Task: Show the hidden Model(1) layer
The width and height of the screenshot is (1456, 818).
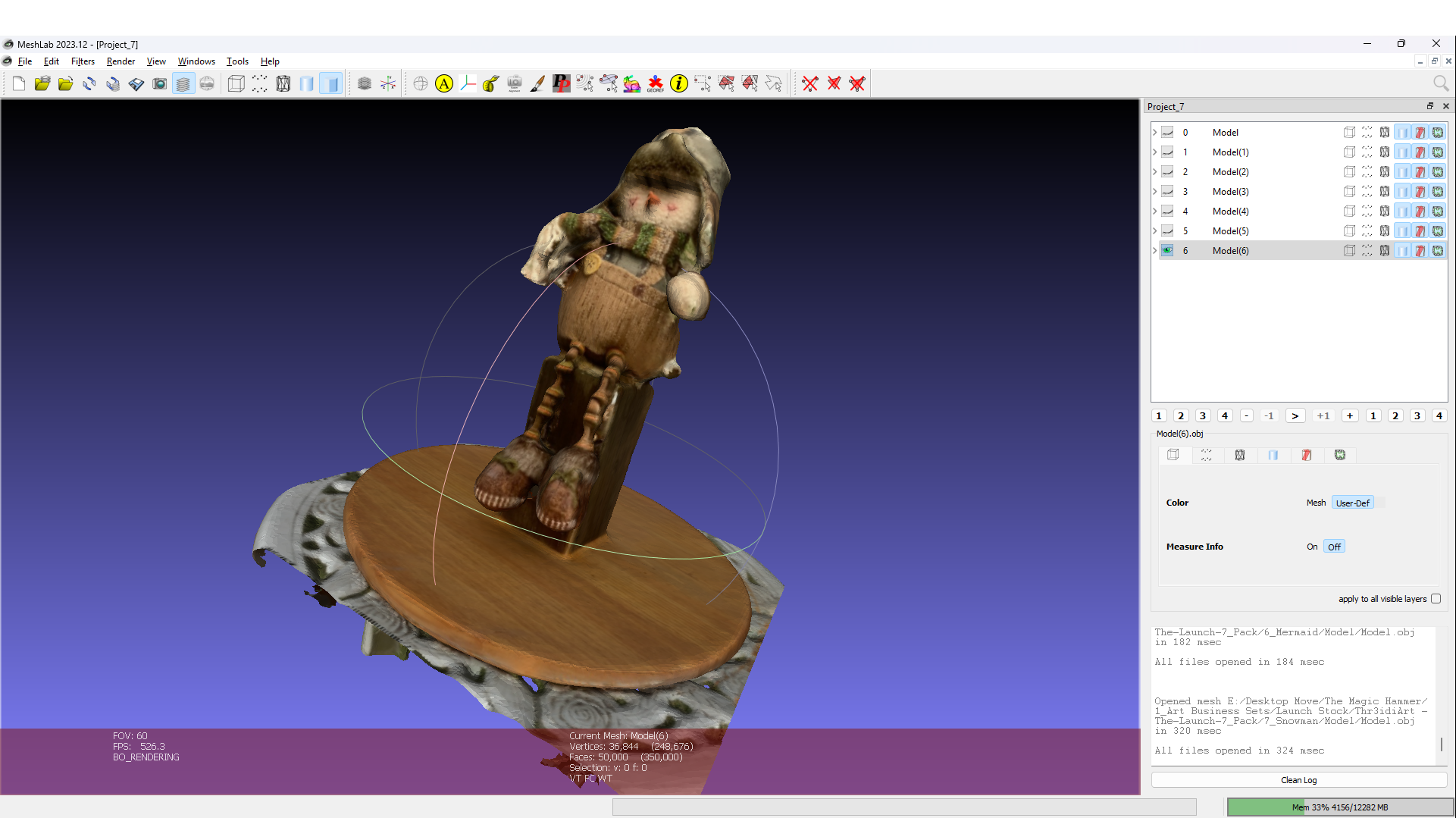Action: pos(1167,152)
